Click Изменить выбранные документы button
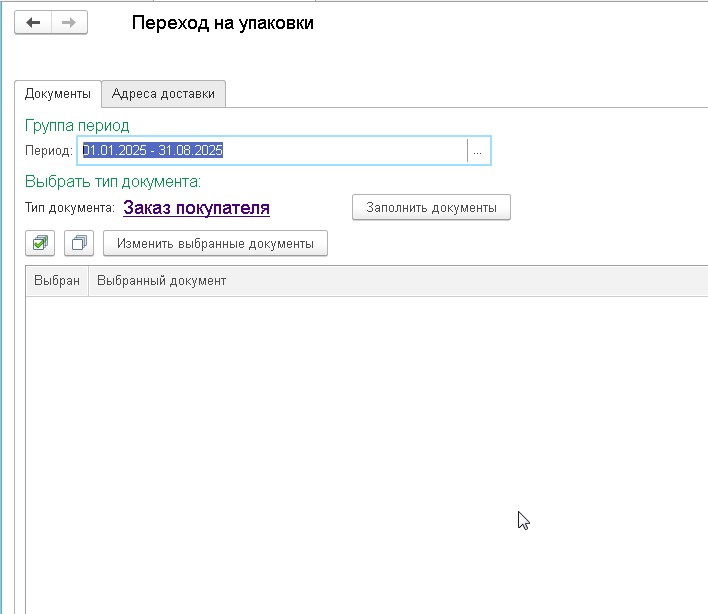This screenshot has height=614, width=708. pos(215,243)
